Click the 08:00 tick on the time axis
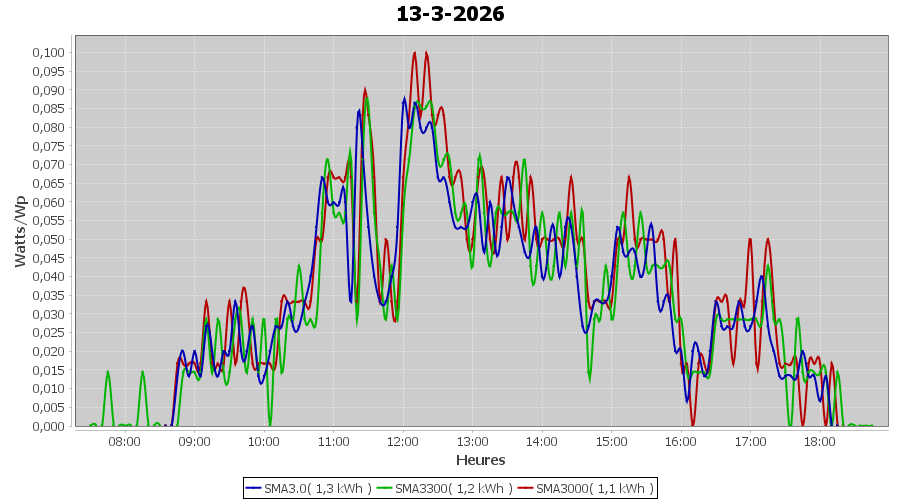Screen dimensions: 900x500 [125, 441]
